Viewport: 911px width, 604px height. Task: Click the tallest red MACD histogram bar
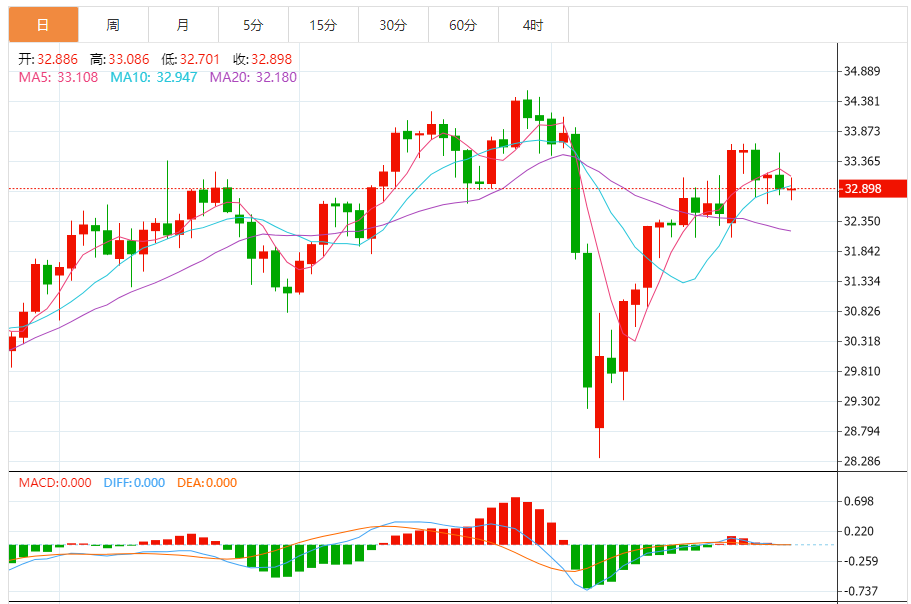point(515,521)
